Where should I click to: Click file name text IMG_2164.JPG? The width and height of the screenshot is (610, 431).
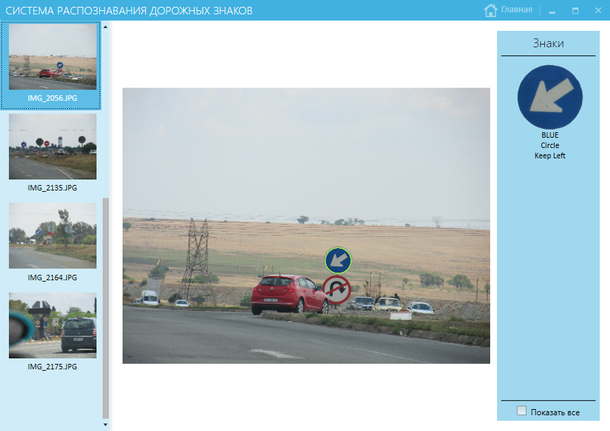(x=52, y=277)
